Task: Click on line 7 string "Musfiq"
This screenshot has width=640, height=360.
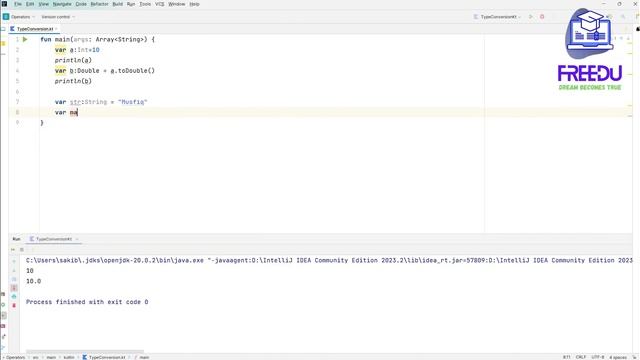Action: point(133,102)
